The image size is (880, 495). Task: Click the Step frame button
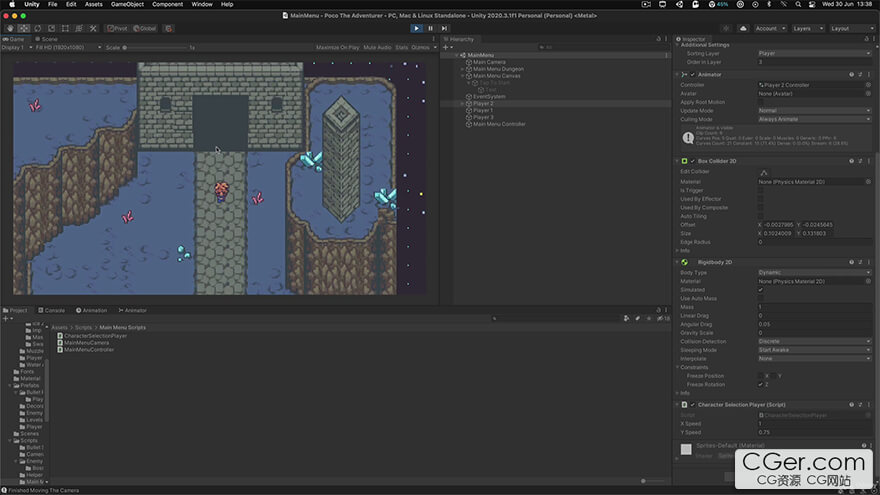point(444,28)
